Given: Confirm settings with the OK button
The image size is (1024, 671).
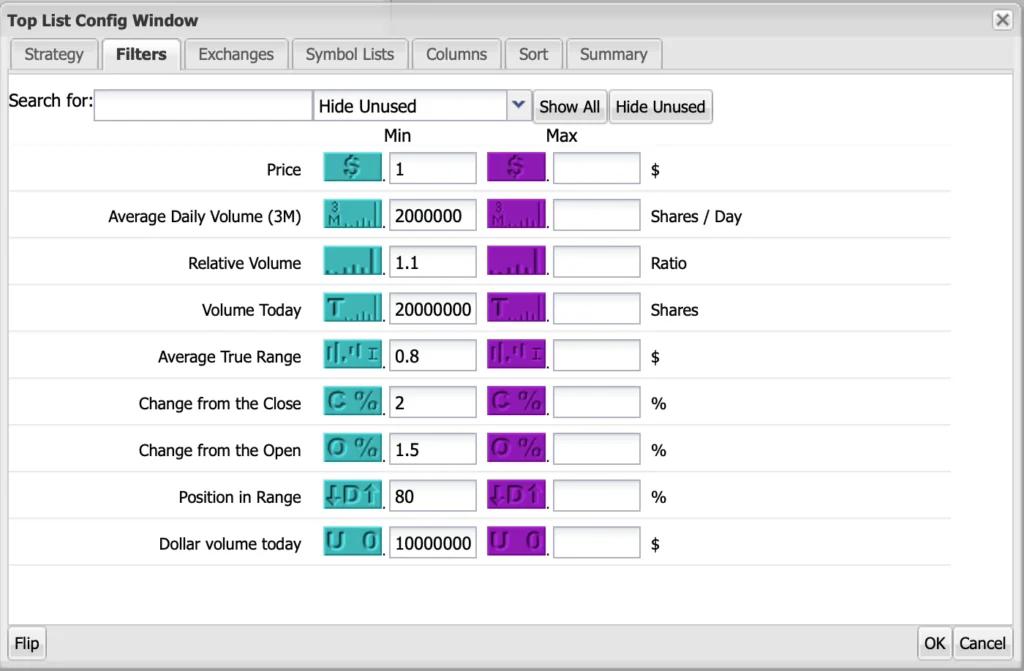Looking at the screenshot, I should 934,643.
